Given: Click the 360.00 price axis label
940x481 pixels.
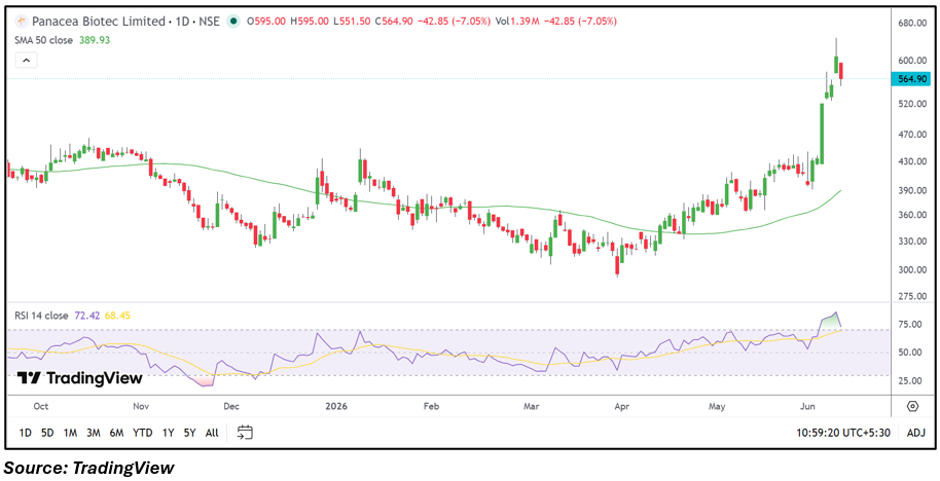Looking at the screenshot, I should point(913,215).
